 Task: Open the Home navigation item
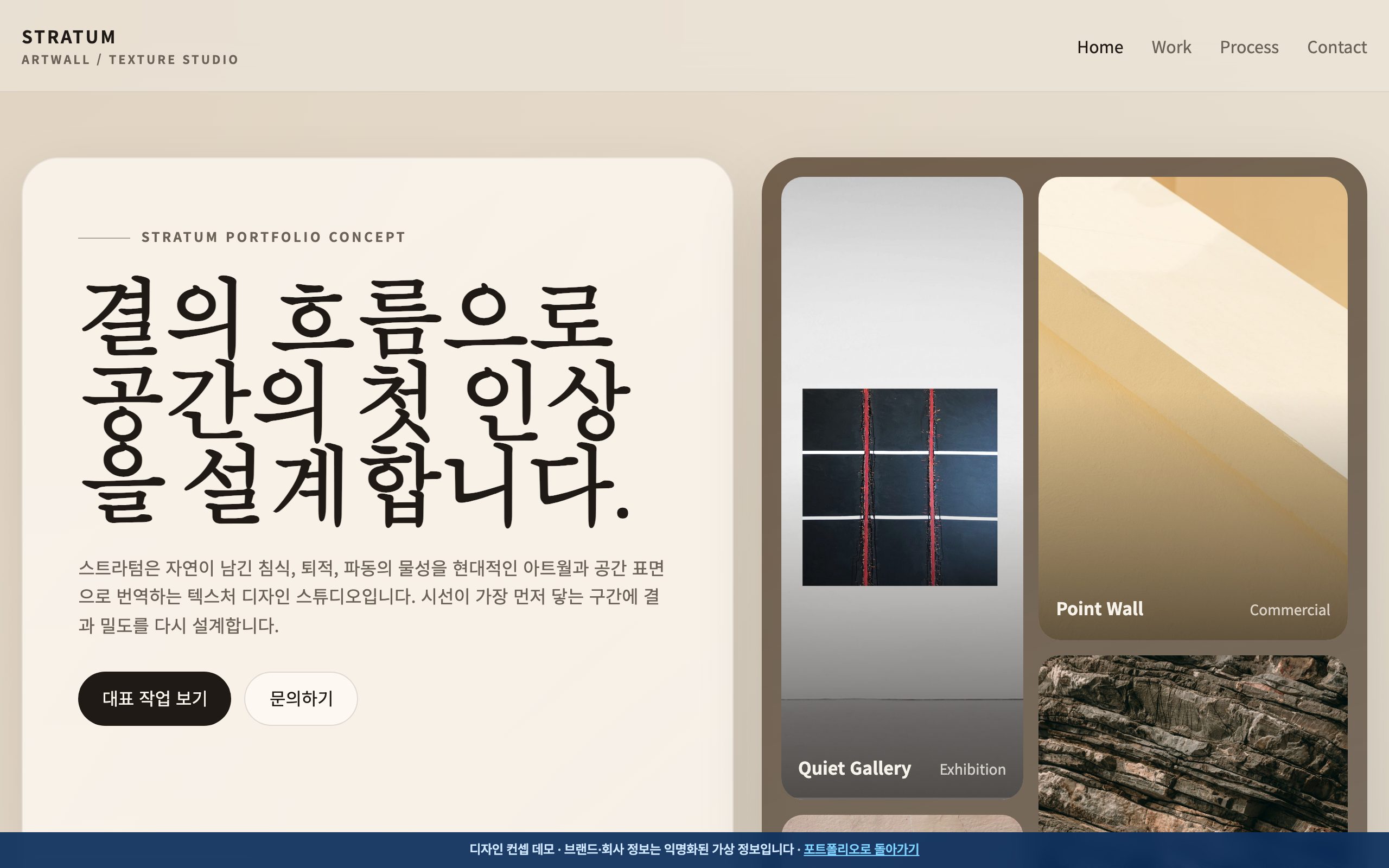tap(1100, 47)
